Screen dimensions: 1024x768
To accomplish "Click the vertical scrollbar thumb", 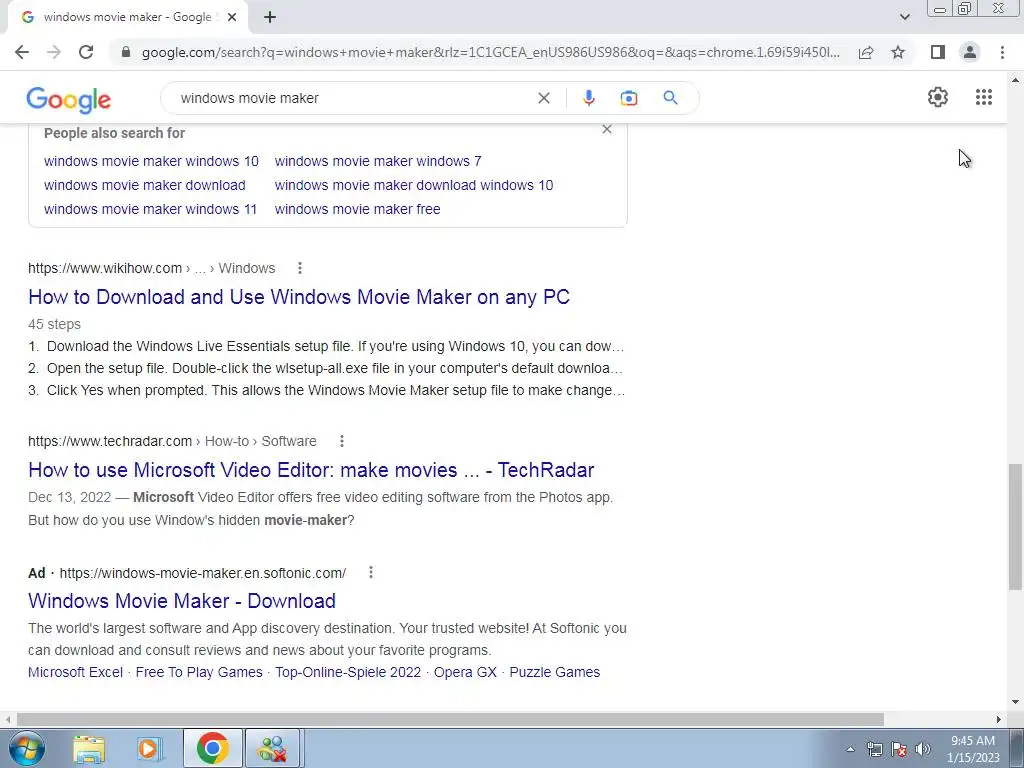I will tap(1015, 527).
